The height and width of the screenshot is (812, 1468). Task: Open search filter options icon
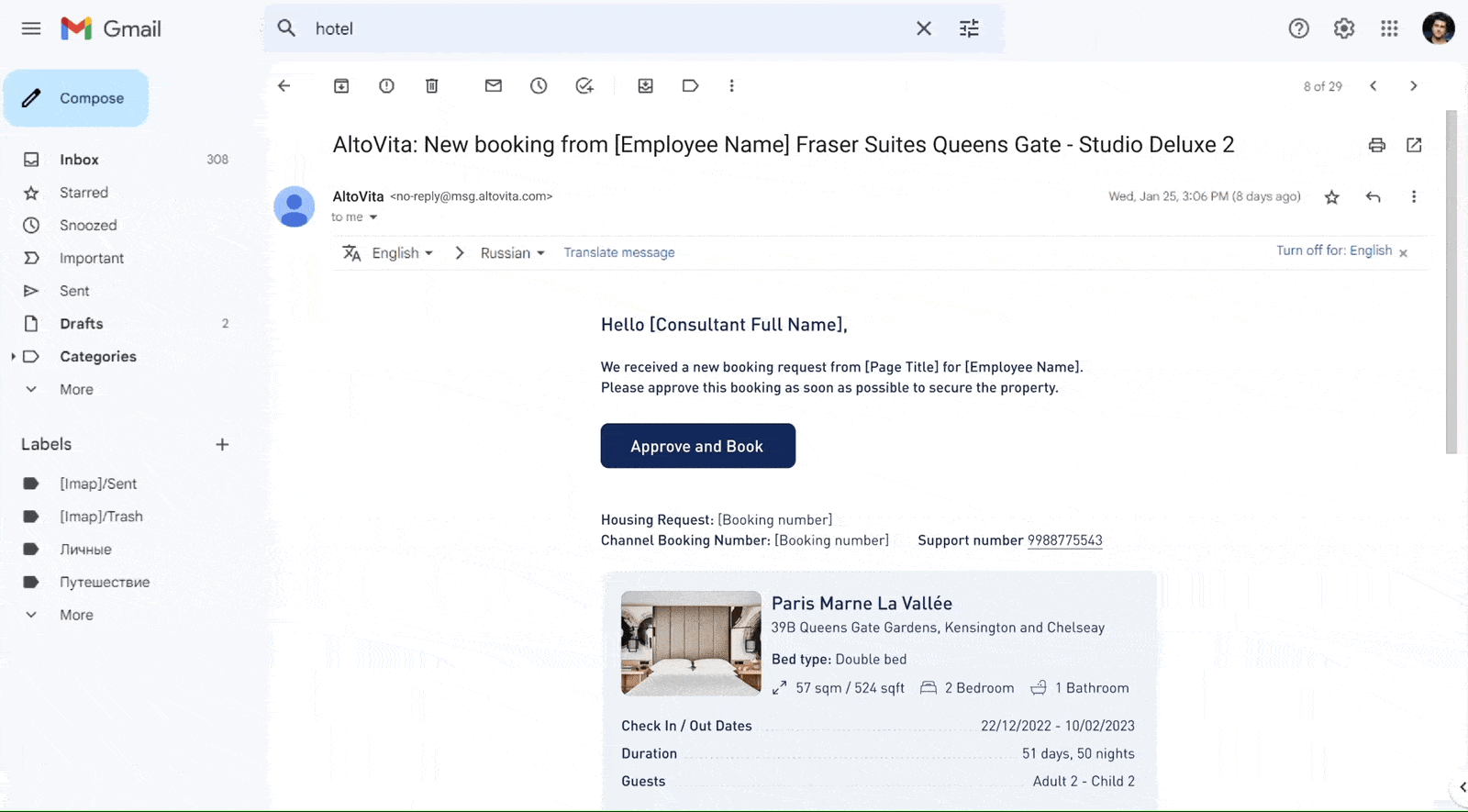(x=969, y=28)
